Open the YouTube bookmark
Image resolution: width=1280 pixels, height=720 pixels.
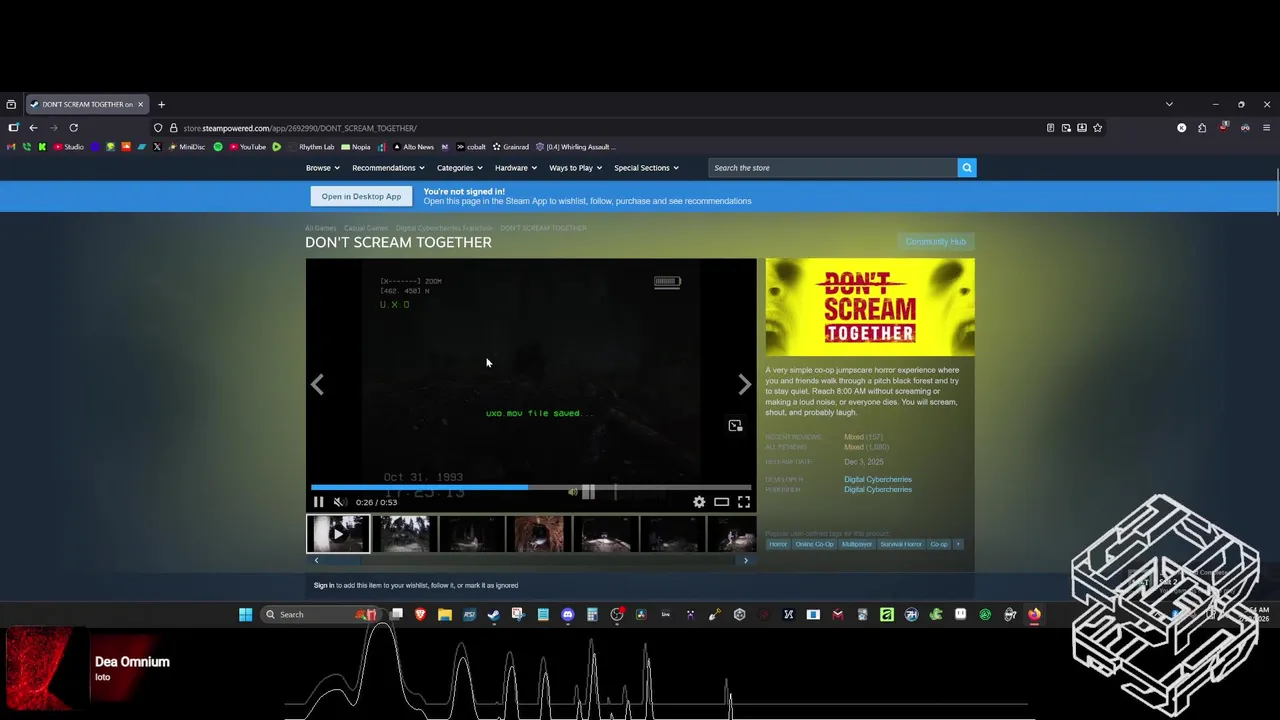point(247,147)
